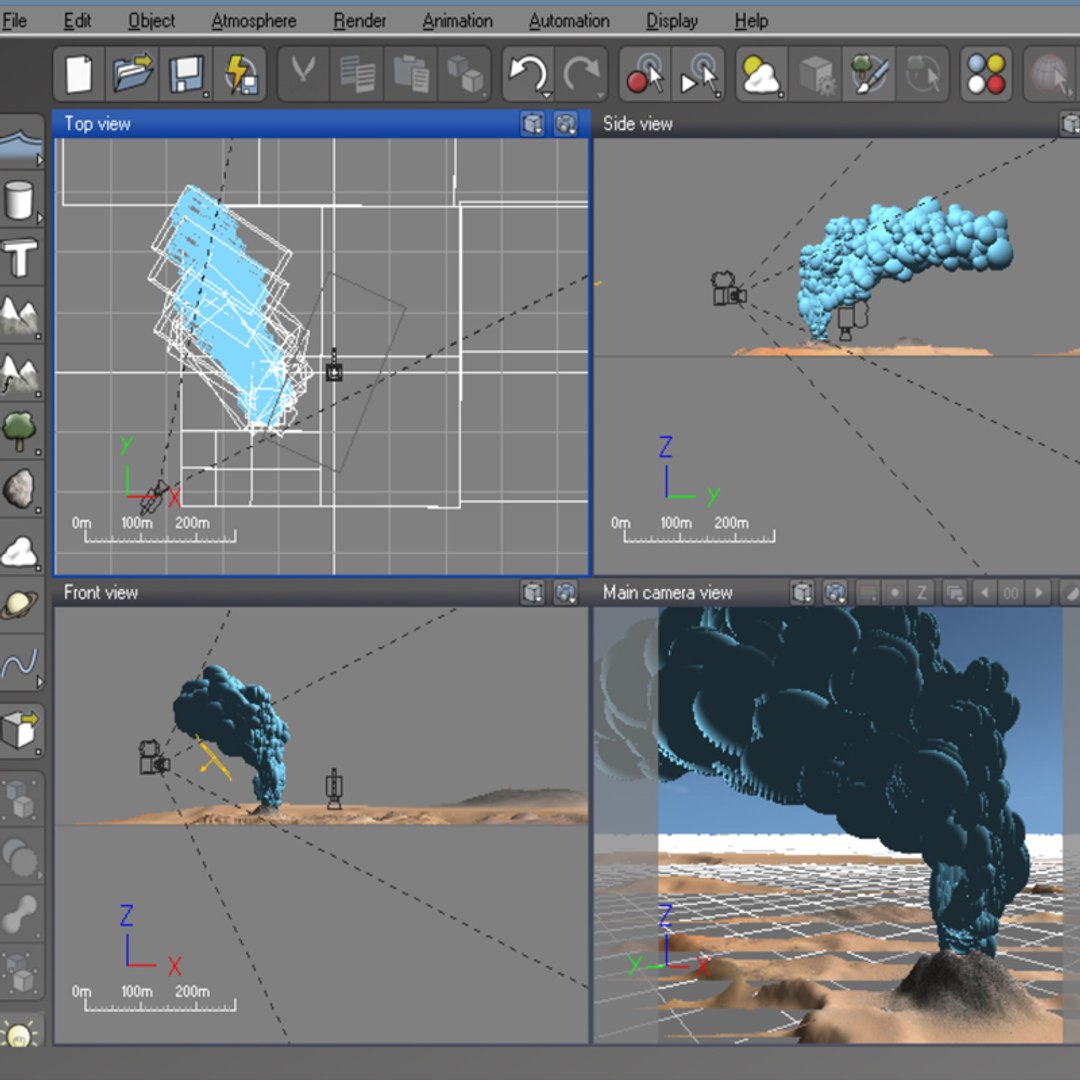Open the Animation menu
This screenshot has height=1080, width=1080.
[457, 21]
